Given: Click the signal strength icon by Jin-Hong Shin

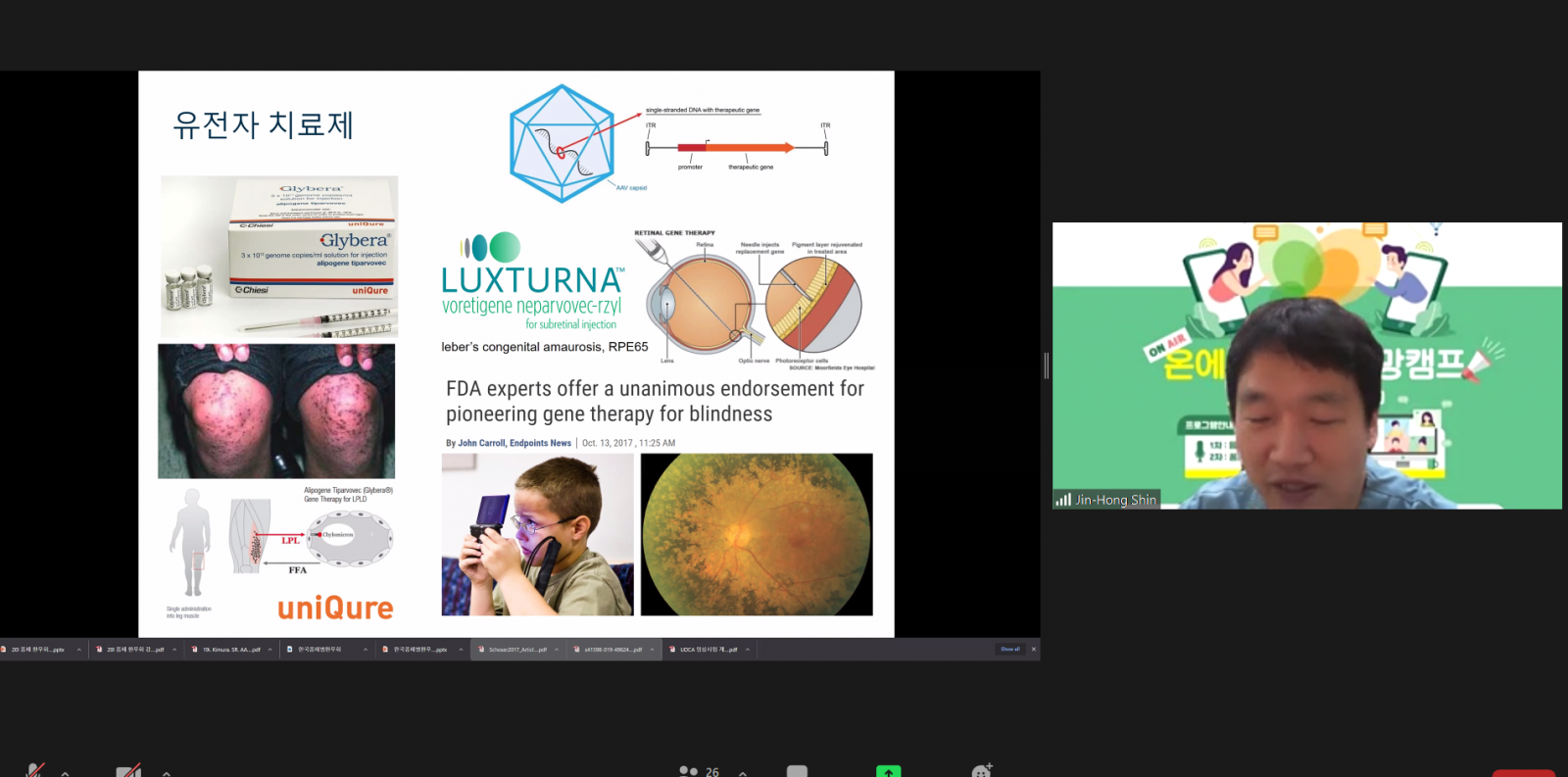Looking at the screenshot, I should point(1063,500).
